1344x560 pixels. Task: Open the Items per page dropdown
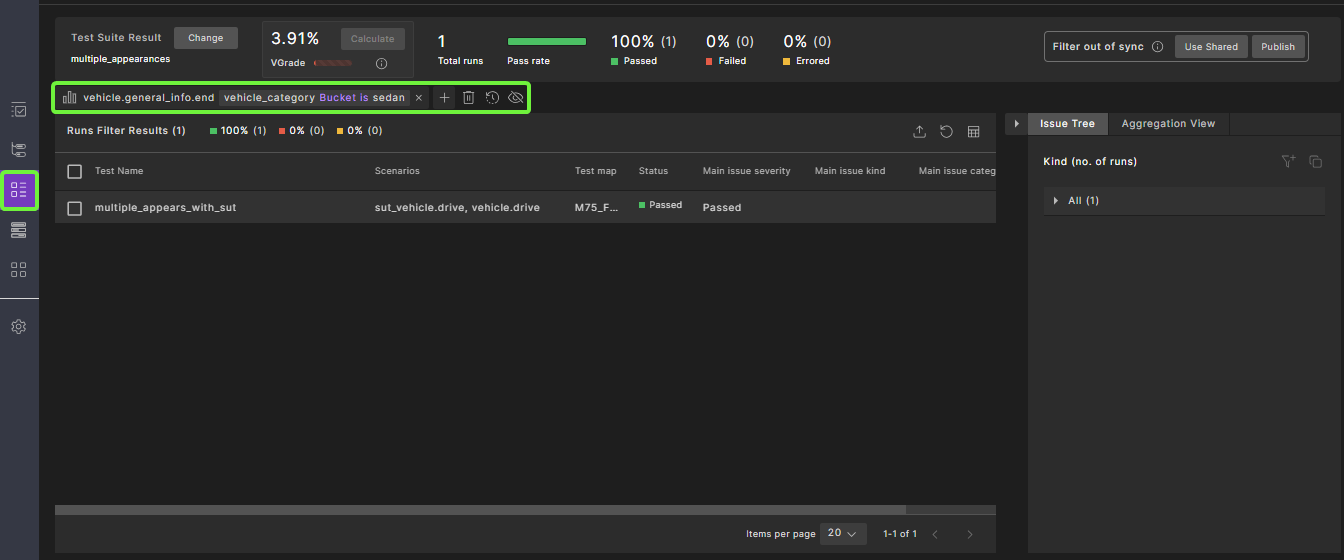[842, 534]
